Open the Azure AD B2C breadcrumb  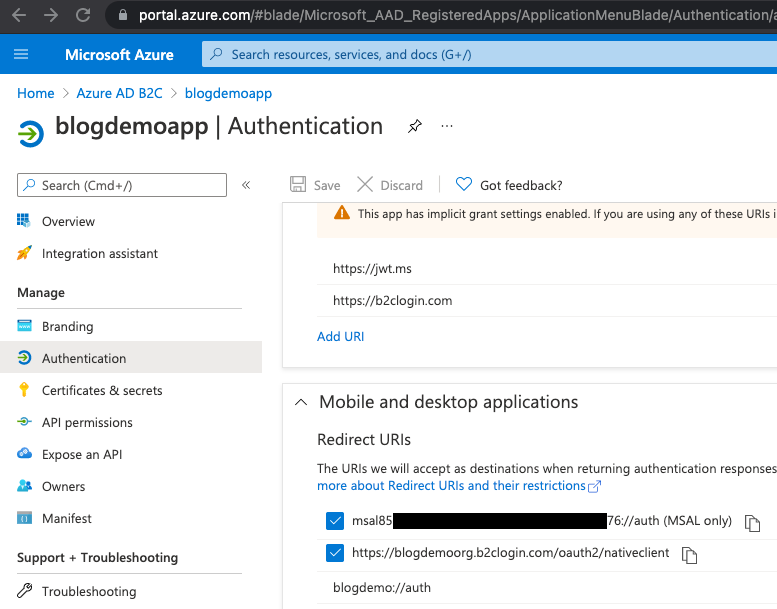point(119,93)
